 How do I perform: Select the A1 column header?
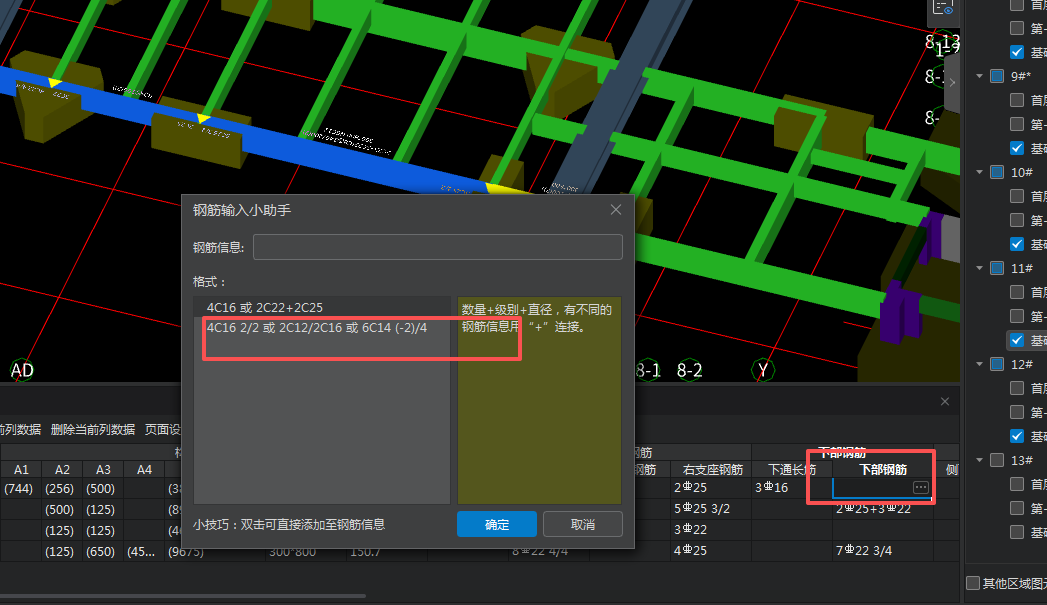click(x=21, y=468)
